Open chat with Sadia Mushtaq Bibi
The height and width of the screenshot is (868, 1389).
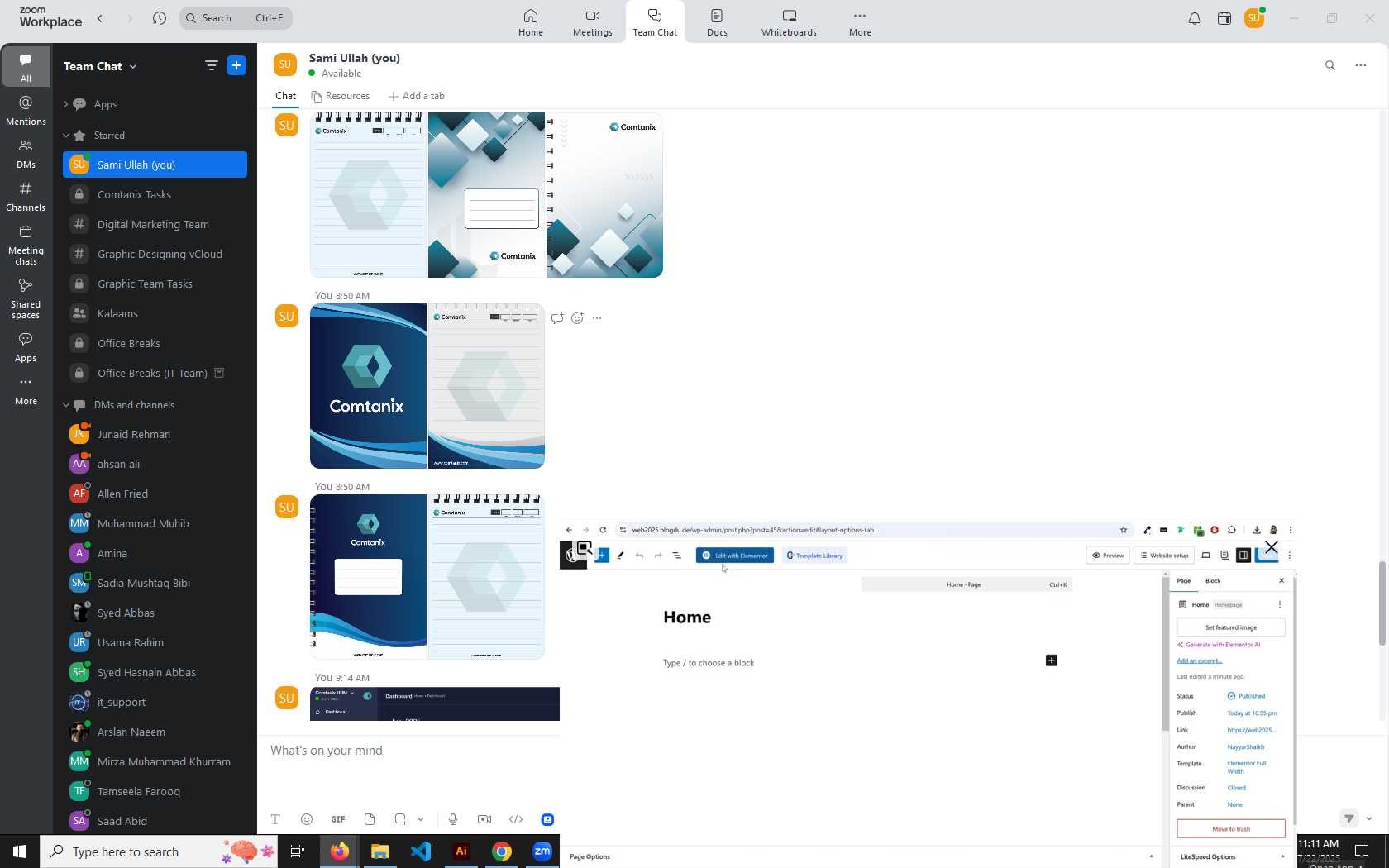click(155, 583)
